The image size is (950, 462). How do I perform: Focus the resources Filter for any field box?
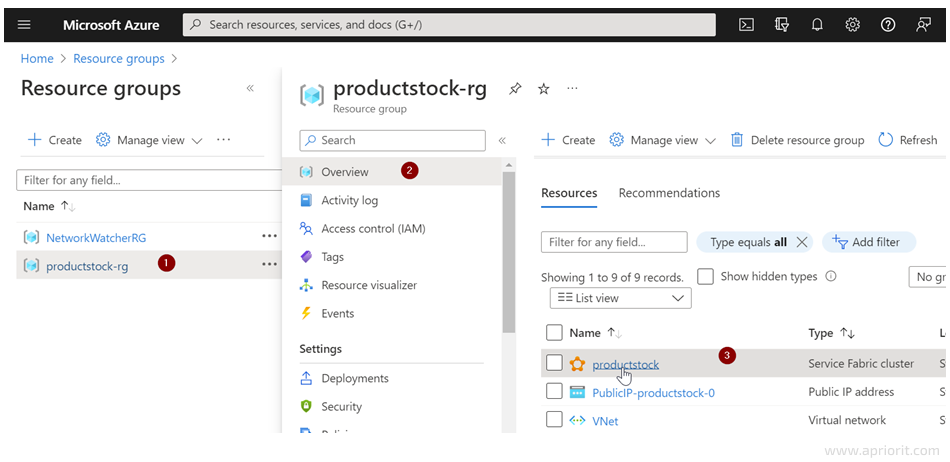[614, 242]
